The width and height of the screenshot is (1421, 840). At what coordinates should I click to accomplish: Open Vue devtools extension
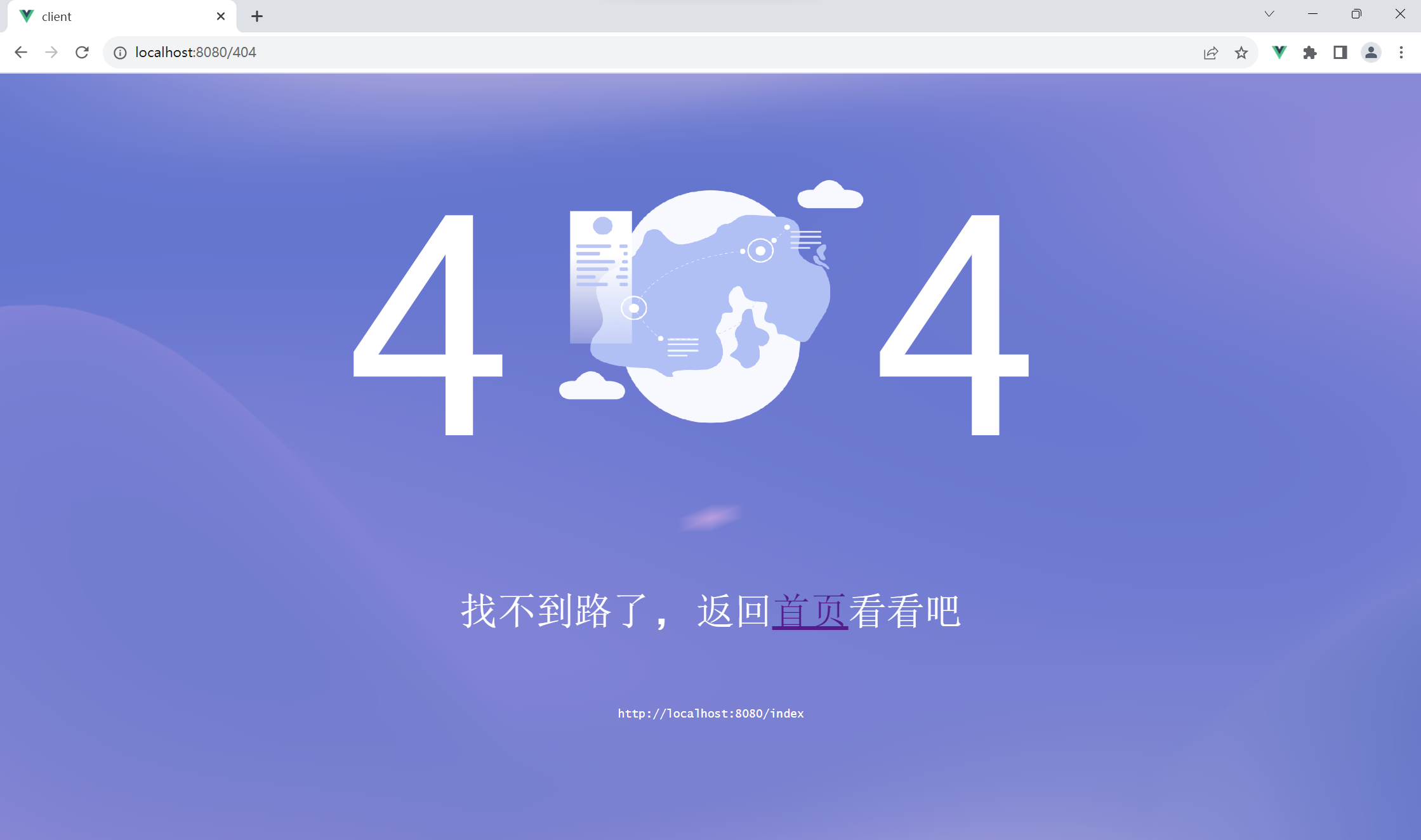click(x=1279, y=53)
